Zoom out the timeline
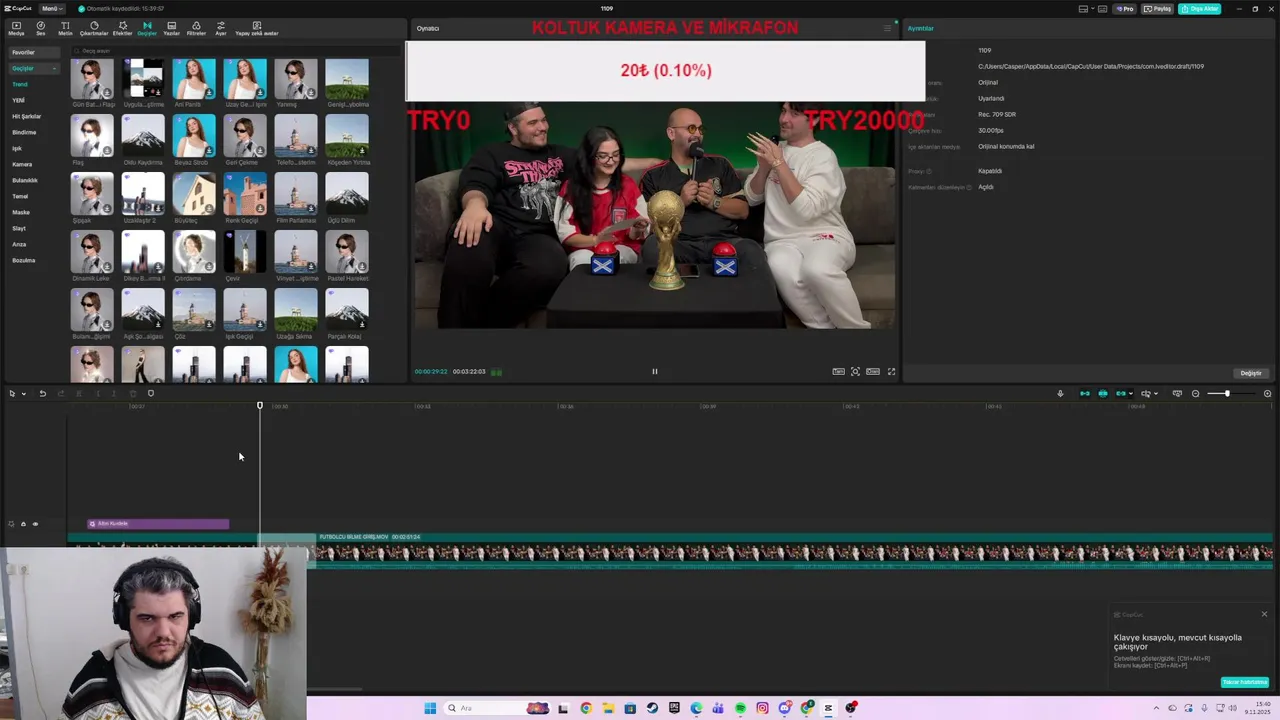This screenshot has width=1280, height=720. (x=1195, y=393)
